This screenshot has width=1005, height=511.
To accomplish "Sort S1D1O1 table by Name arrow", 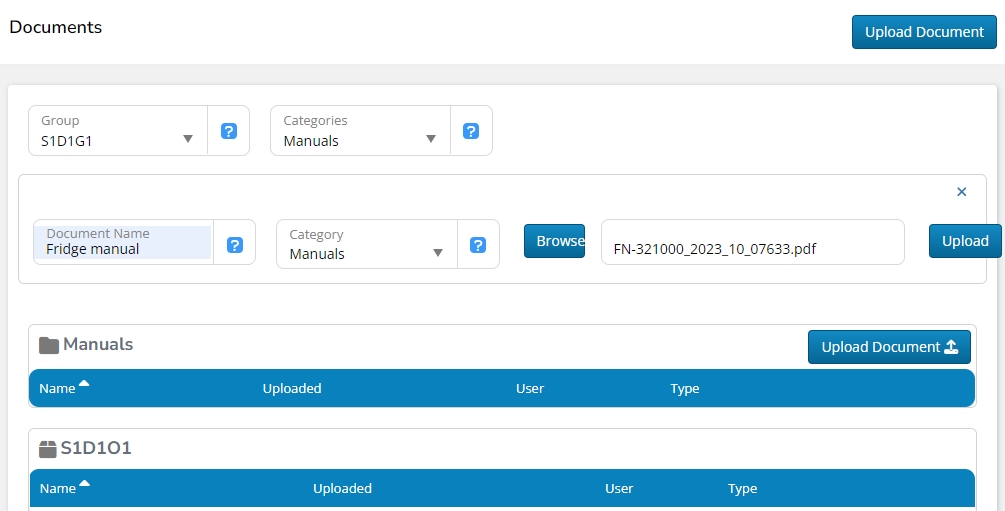I will pyautogui.click(x=84, y=485).
